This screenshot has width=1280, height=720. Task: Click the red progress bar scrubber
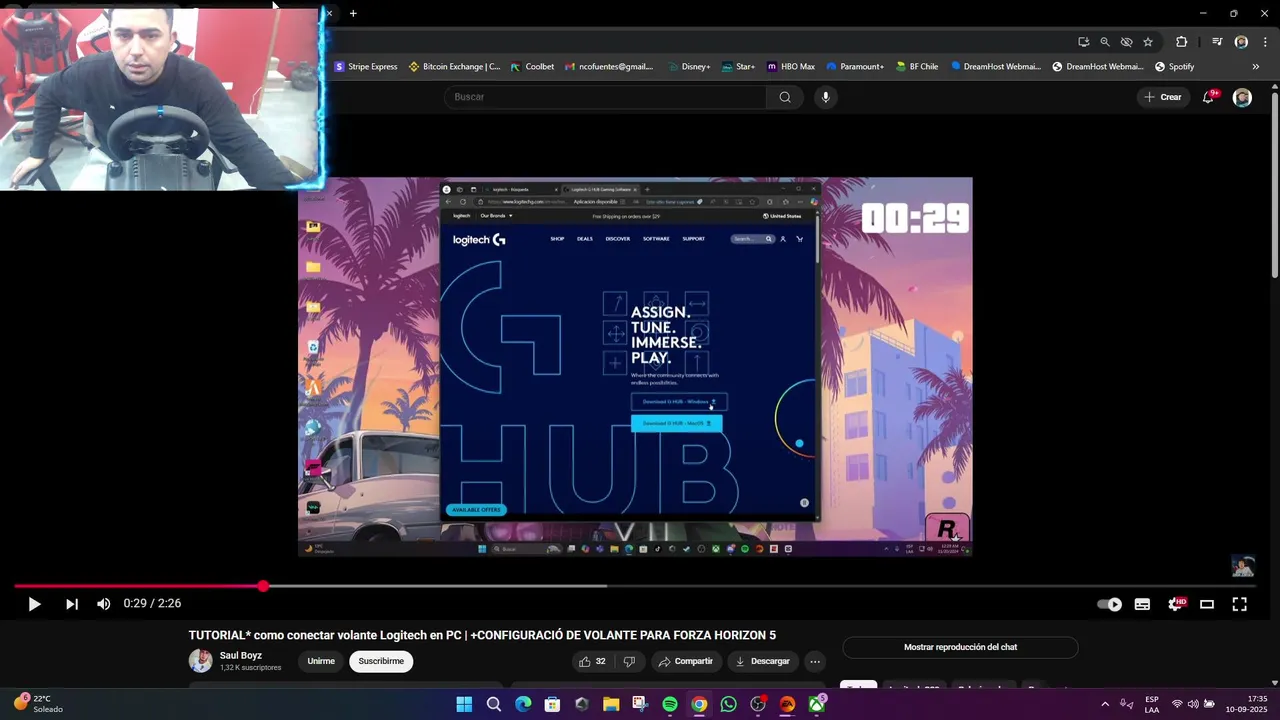coord(263,586)
